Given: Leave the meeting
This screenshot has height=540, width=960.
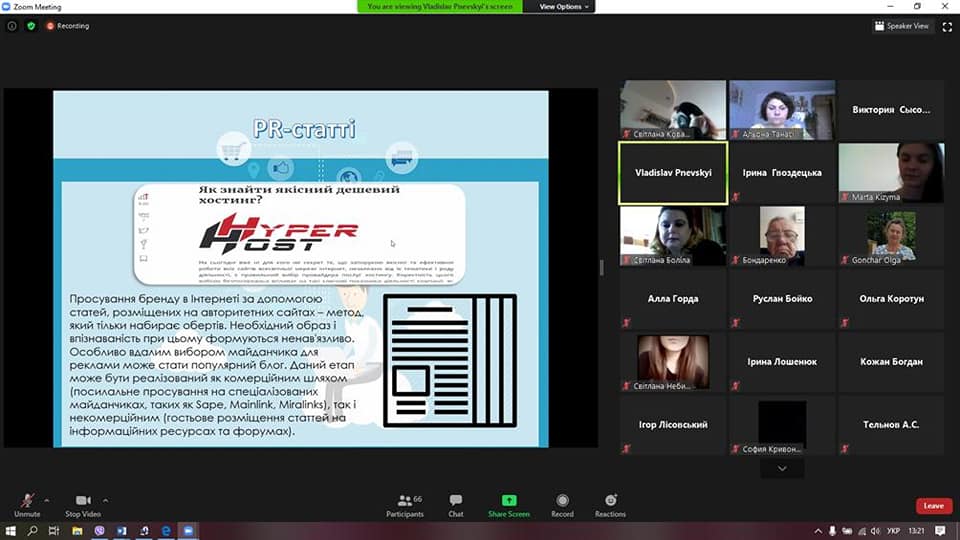Looking at the screenshot, I should tap(933, 506).
